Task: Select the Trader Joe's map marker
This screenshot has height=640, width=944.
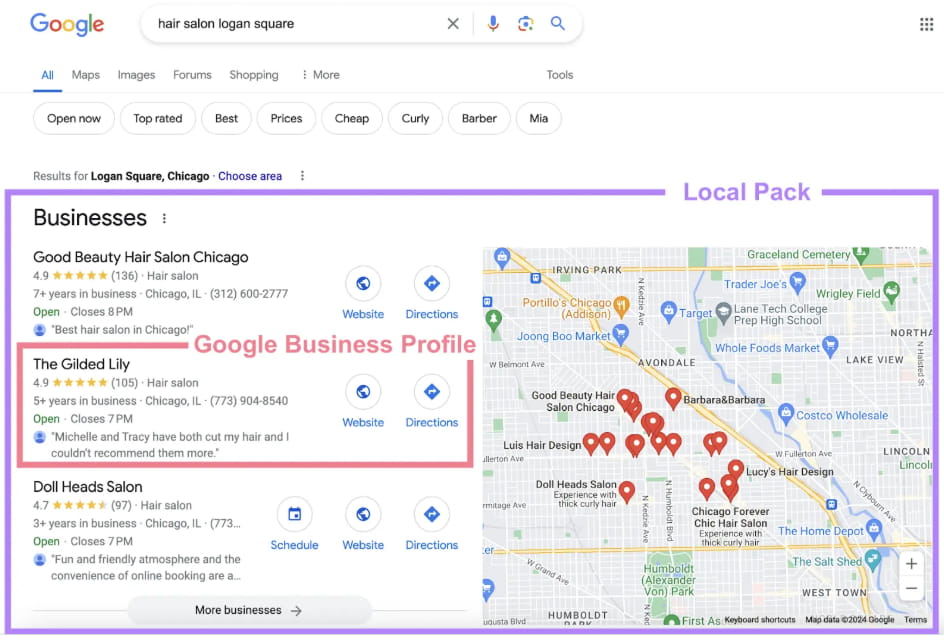Action: point(797,281)
